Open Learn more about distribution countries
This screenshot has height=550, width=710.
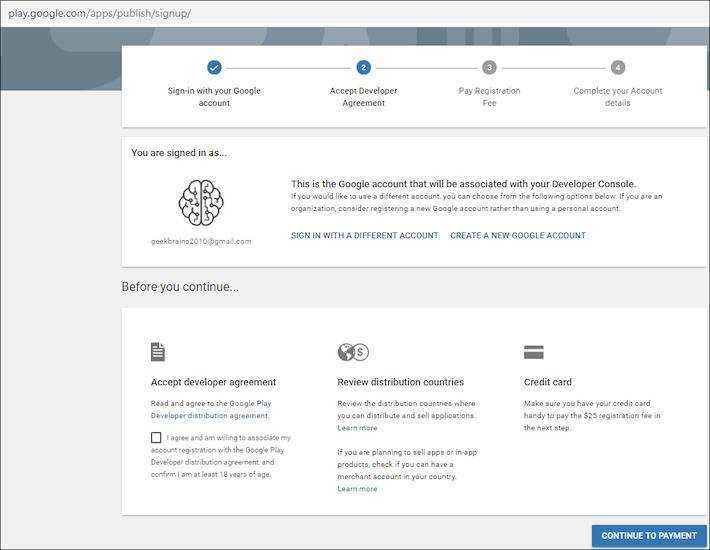357,428
